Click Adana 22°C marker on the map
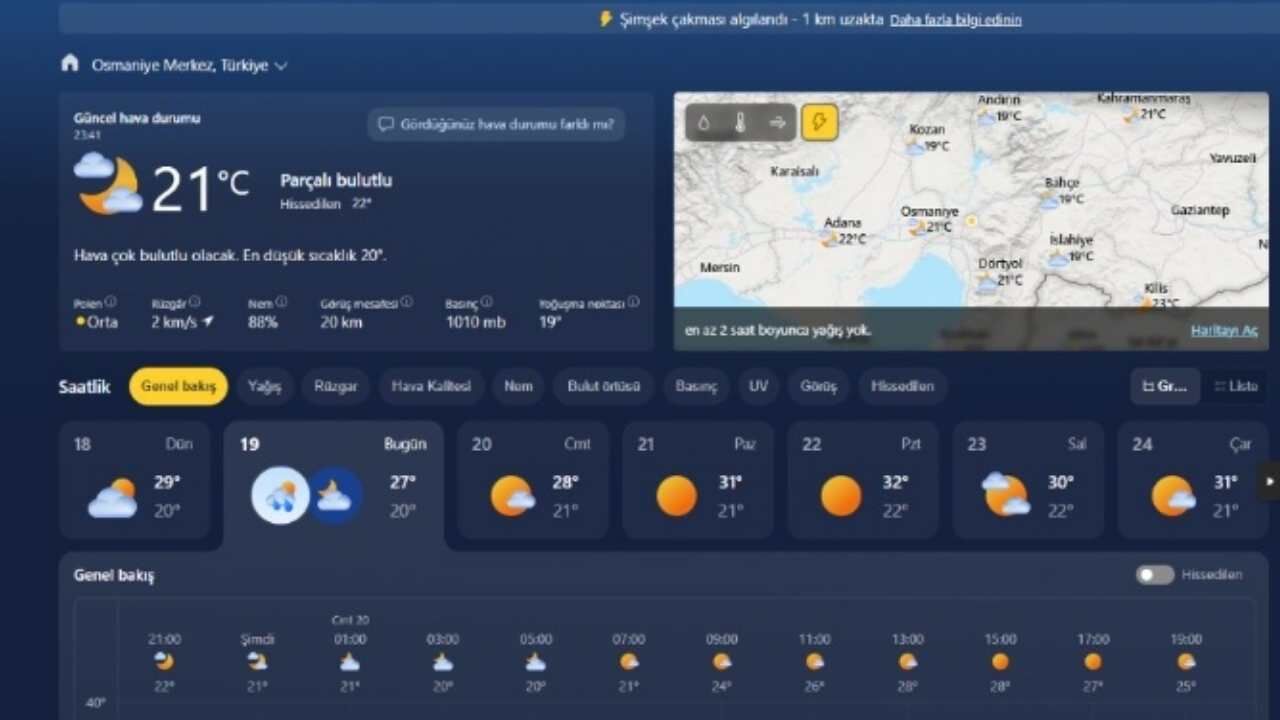The image size is (1280, 720). (x=843, y=232)
